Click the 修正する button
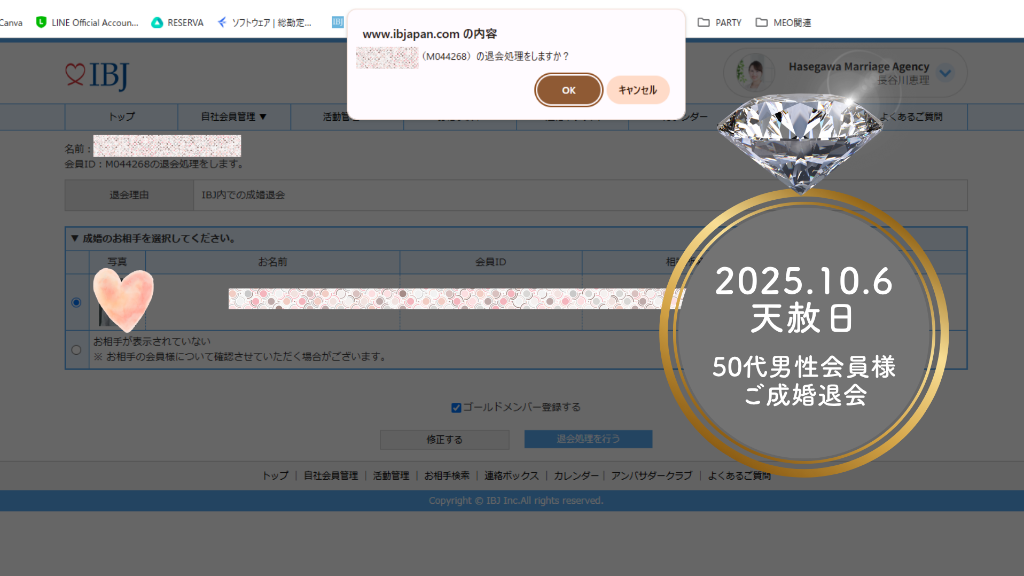Image resolution: width=1024 pixels, height=576 pixels. 444,439
